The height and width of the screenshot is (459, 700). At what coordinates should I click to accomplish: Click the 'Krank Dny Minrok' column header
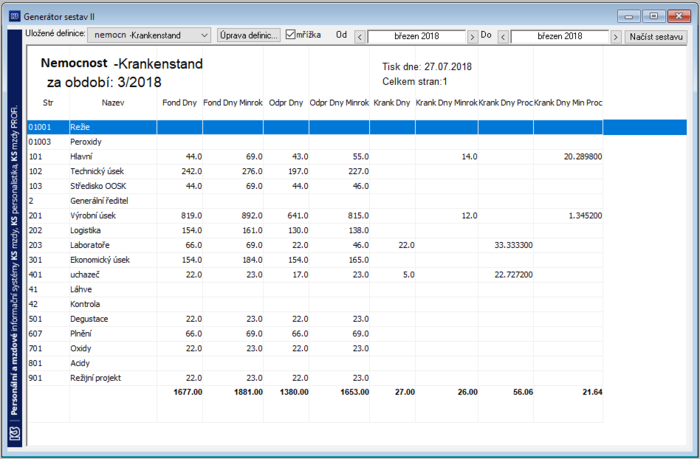tap(446, 103)
